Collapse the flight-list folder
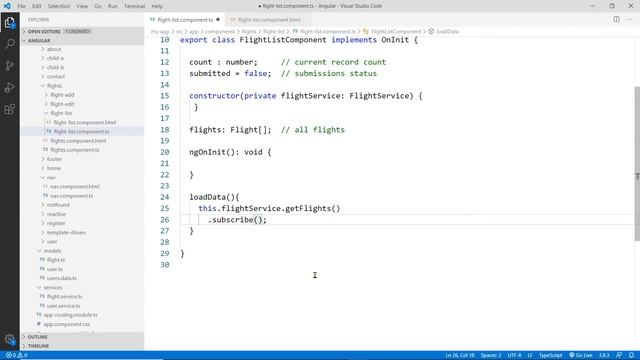The image size is (640, 360). click(61, 113)
